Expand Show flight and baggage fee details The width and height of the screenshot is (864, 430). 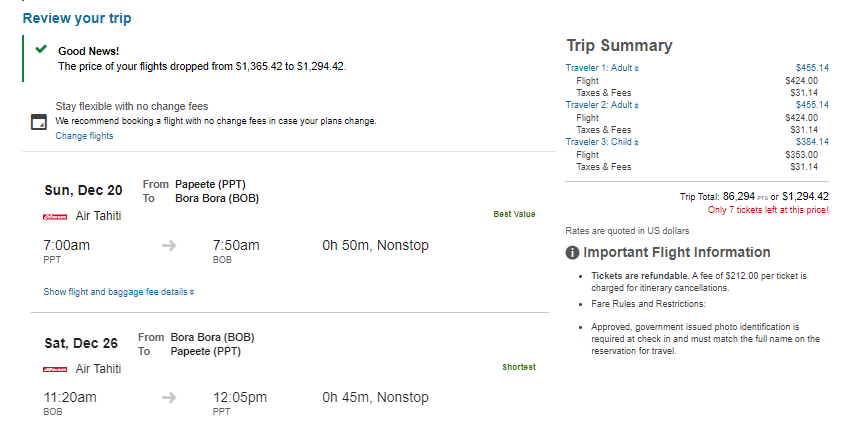pyautogui.click(x=118, y=292)
